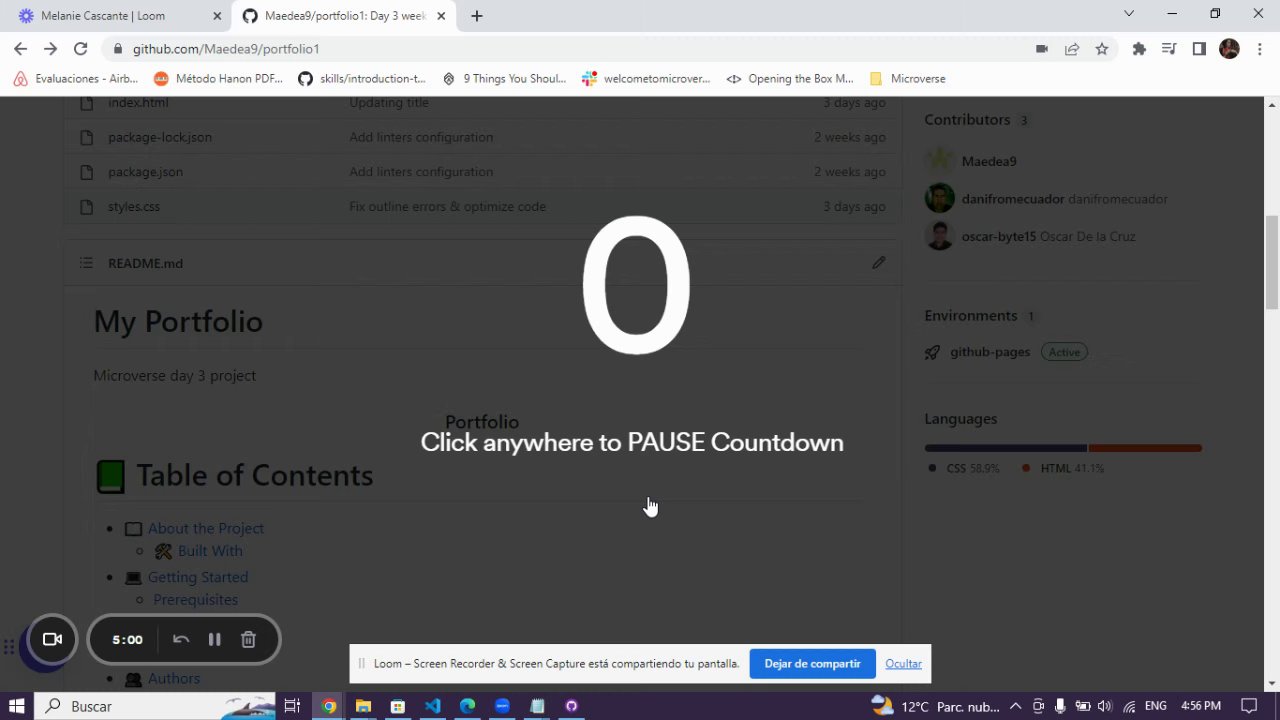
Task: Open the Microverse bookmarks folder
Action: (907, 79)
